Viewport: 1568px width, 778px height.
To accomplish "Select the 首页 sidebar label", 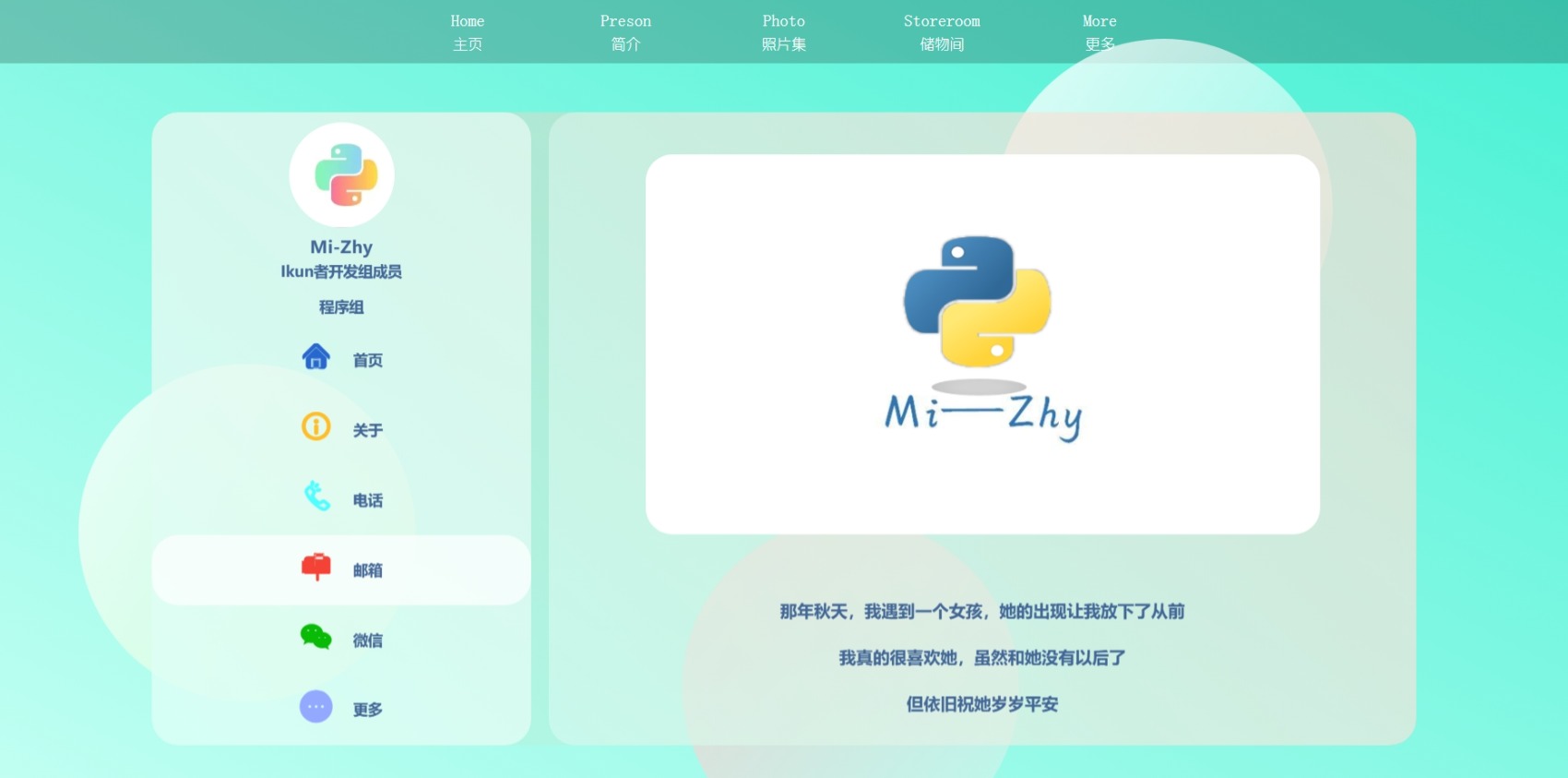I will click(x=368, y=361).
